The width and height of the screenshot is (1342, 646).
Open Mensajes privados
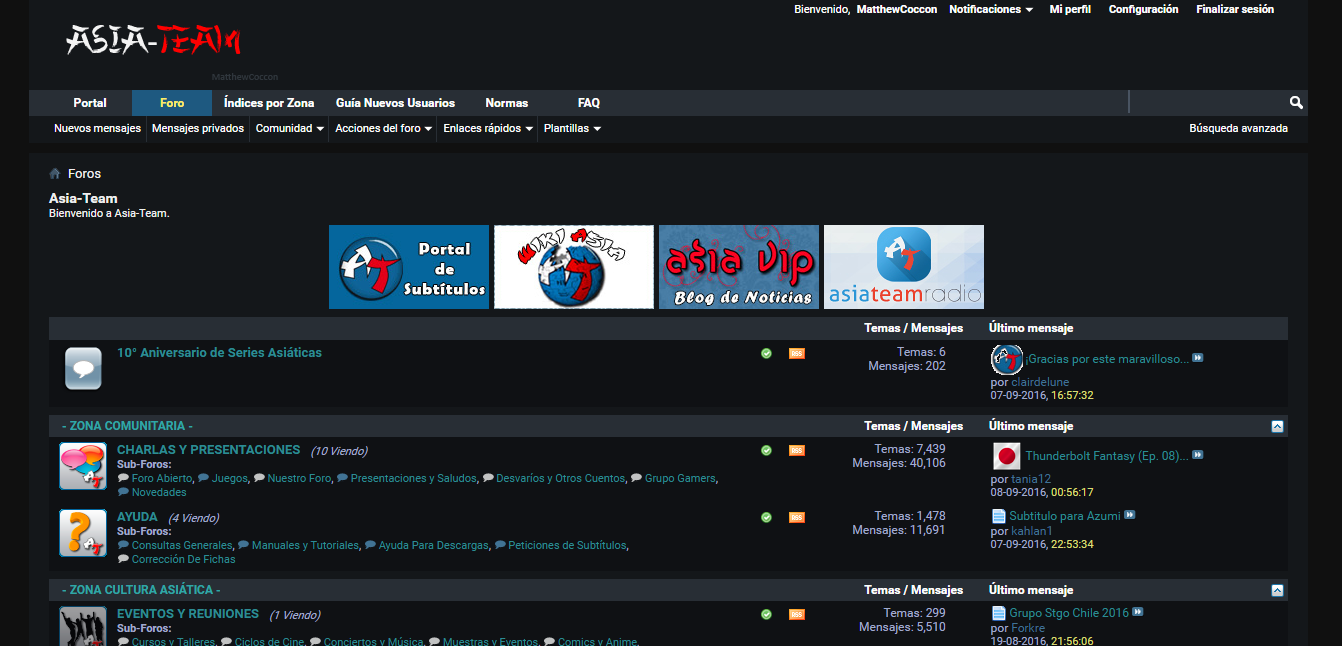click(198, 128)
